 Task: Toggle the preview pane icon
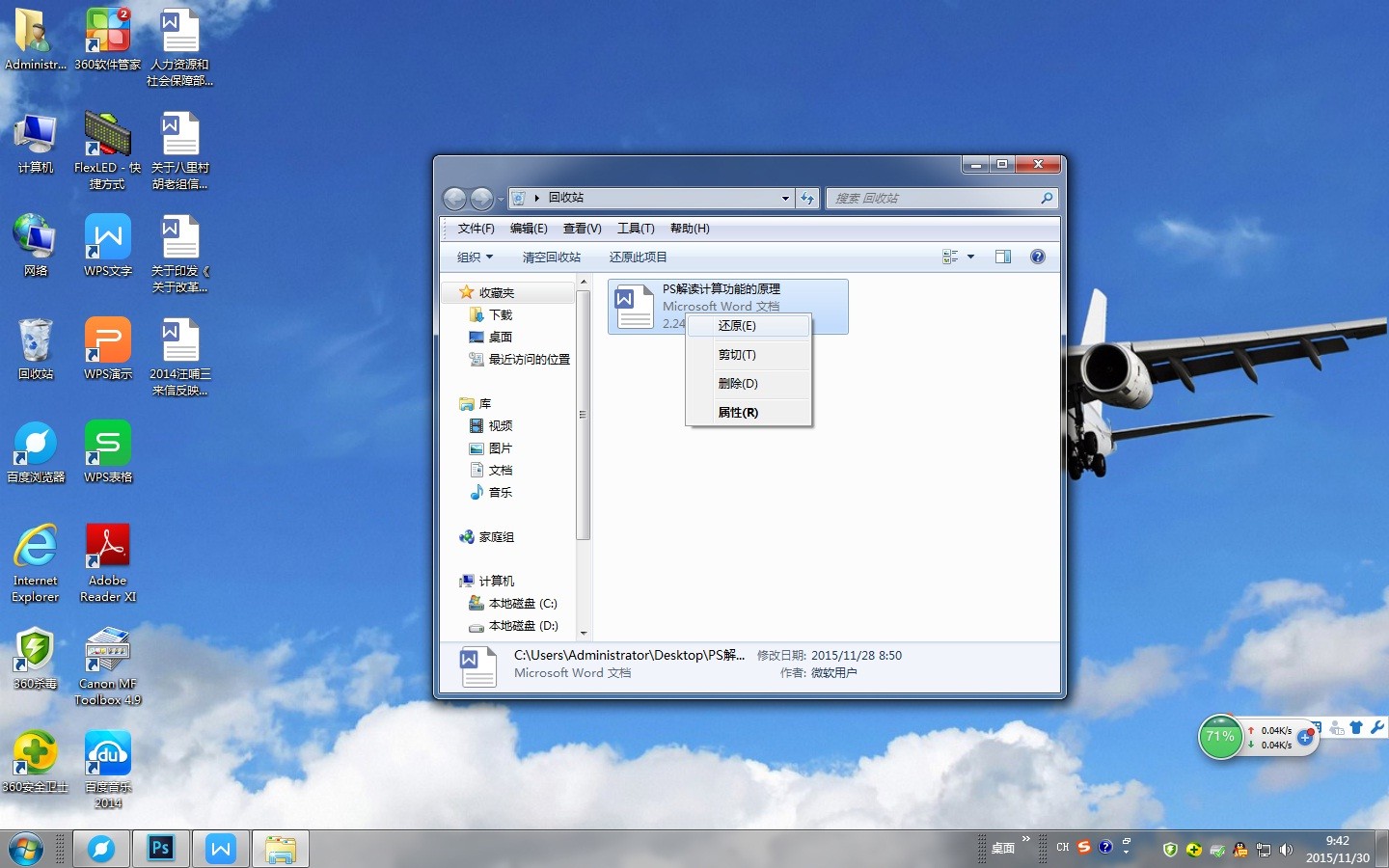point(1003,257)
